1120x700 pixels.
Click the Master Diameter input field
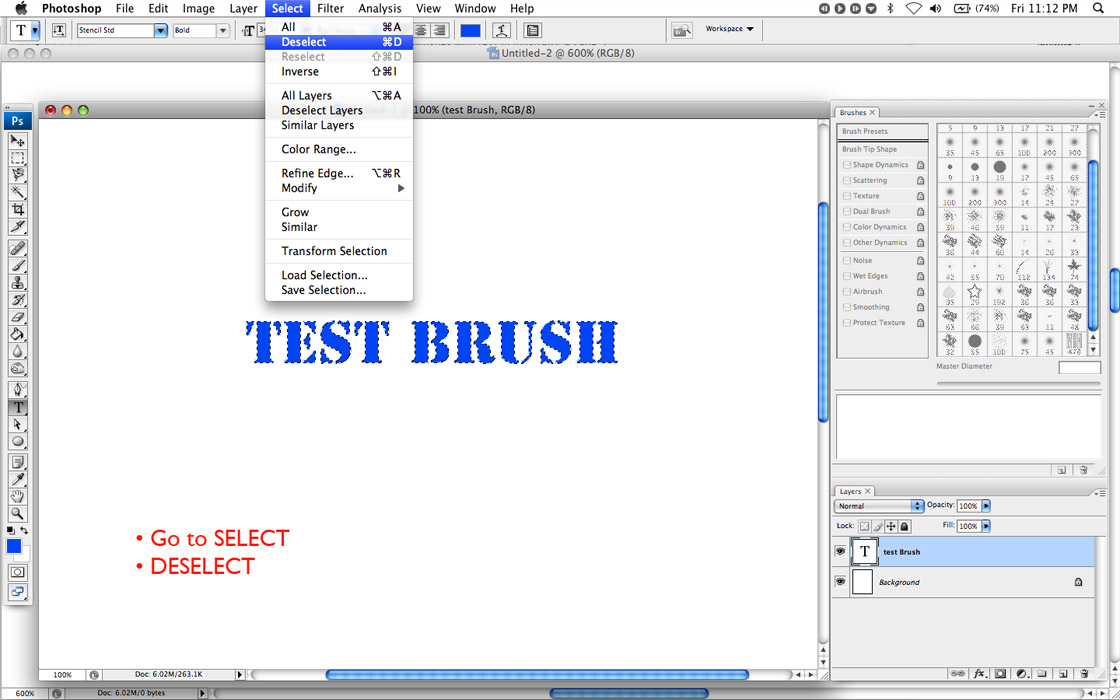(1079, 367)
